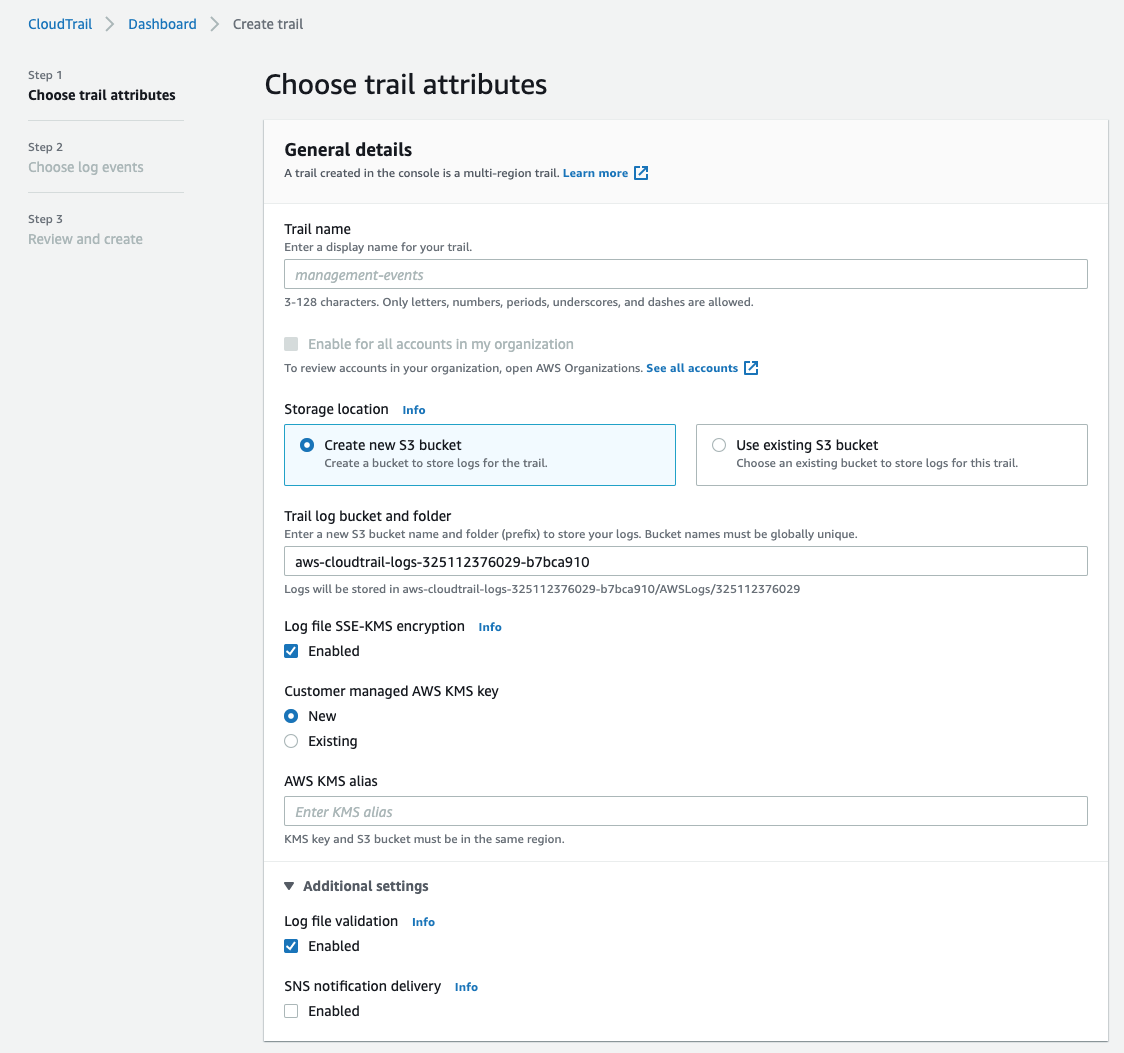Uncheck Log file validation Enabled
Screen dimensions: 1124x1053
pyautogui.click(x=290, y=946)
